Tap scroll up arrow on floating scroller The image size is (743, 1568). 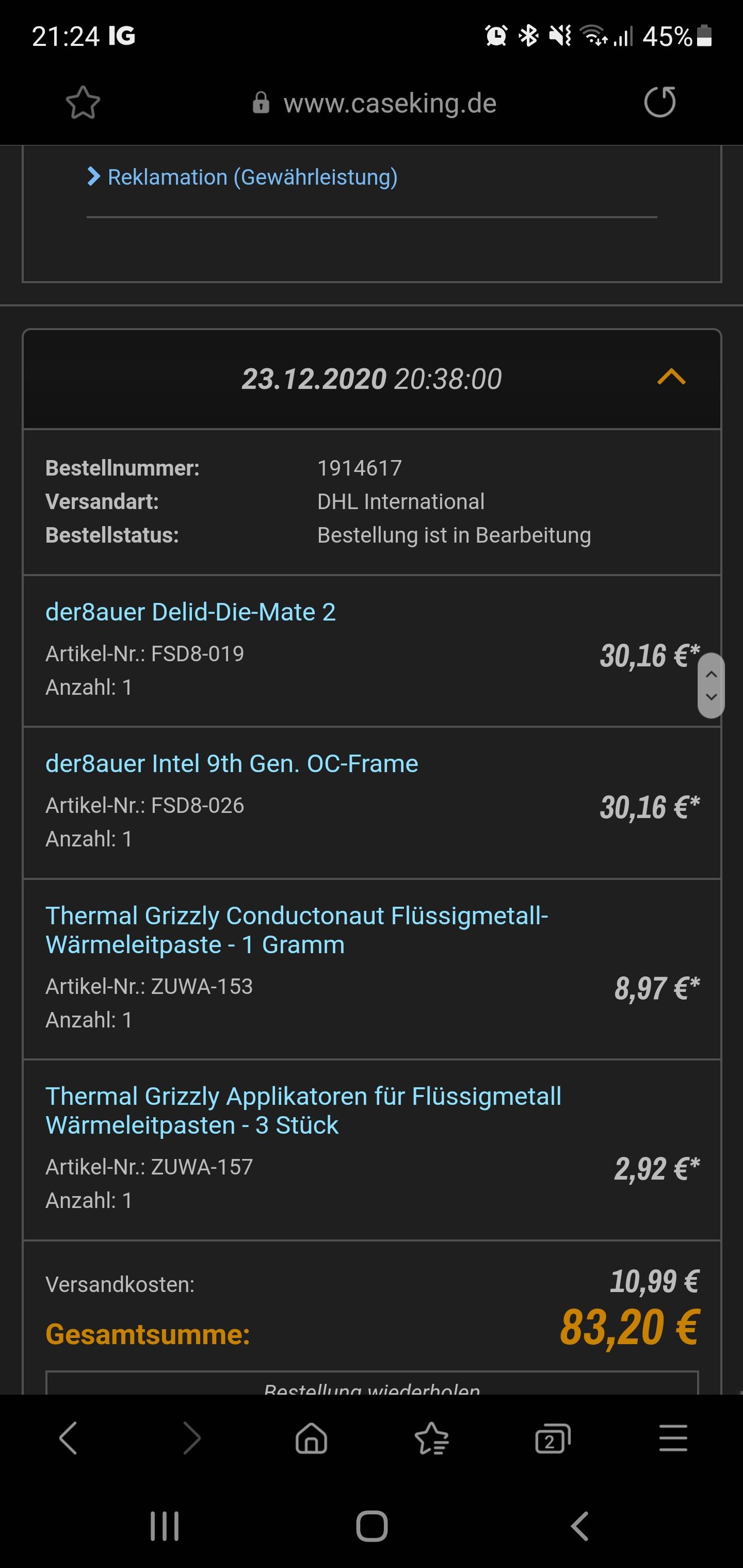(712, 674)
